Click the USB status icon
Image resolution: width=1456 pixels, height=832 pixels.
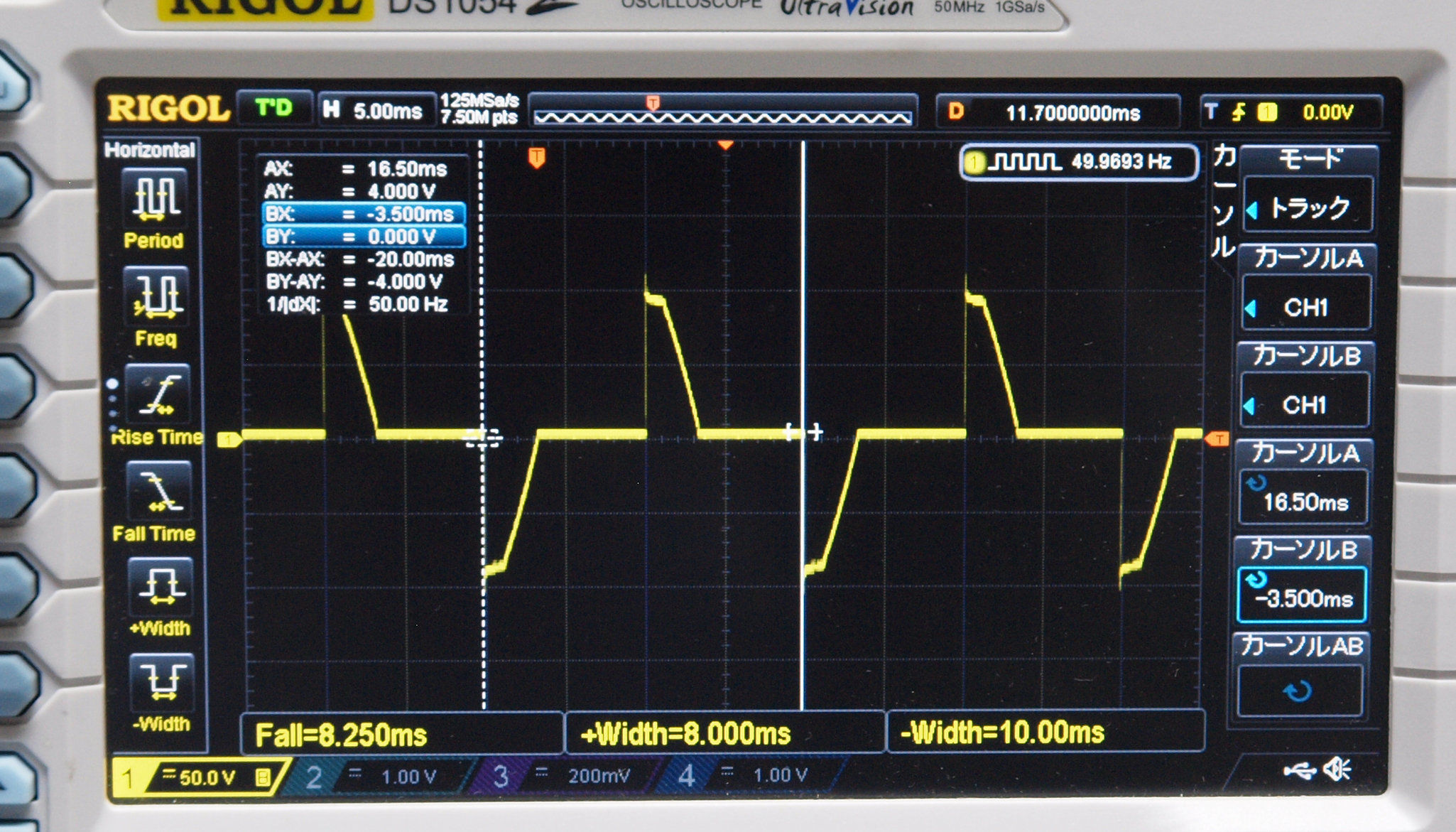click(1300, 770)
